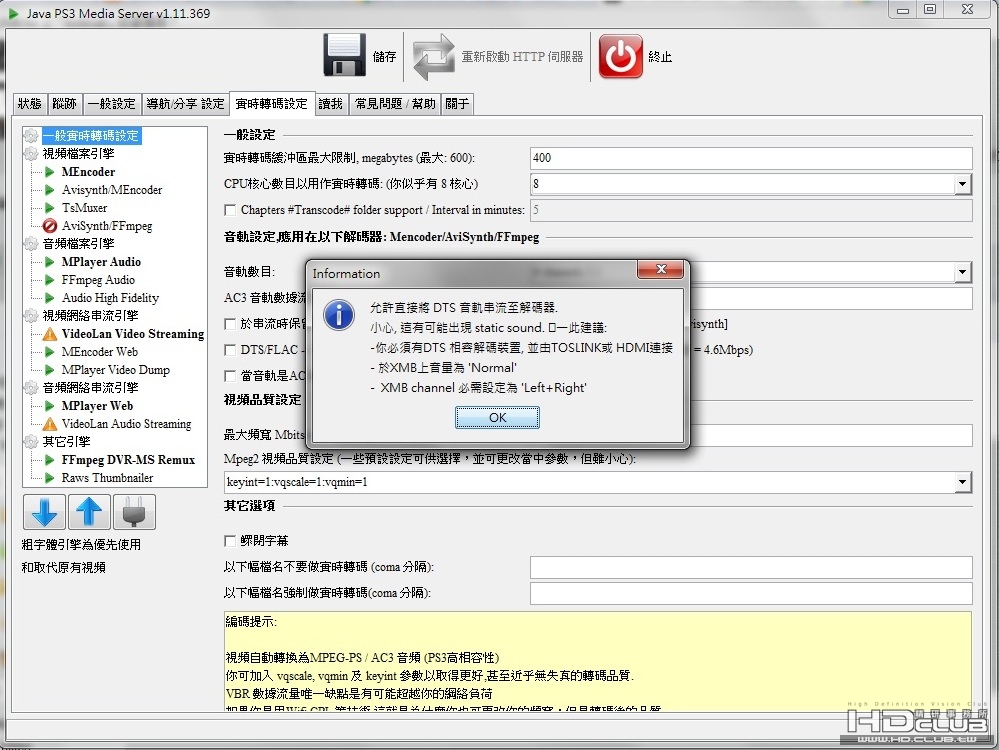Click the green play icon in the title bar
Viewport: 999px width, 750px height.
pyautogui.click(x=13, y=13)
